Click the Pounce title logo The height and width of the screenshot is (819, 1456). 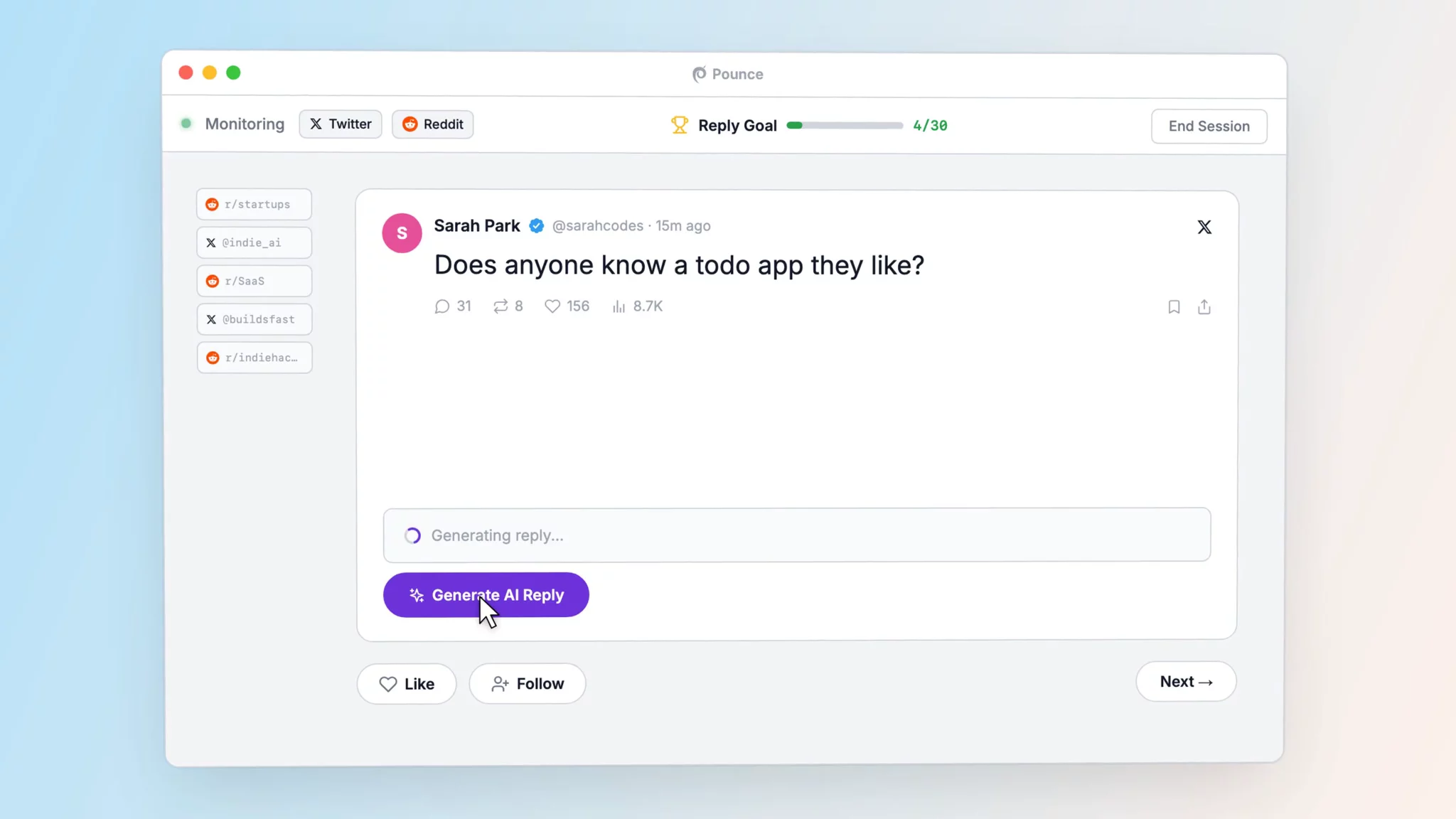700,74
